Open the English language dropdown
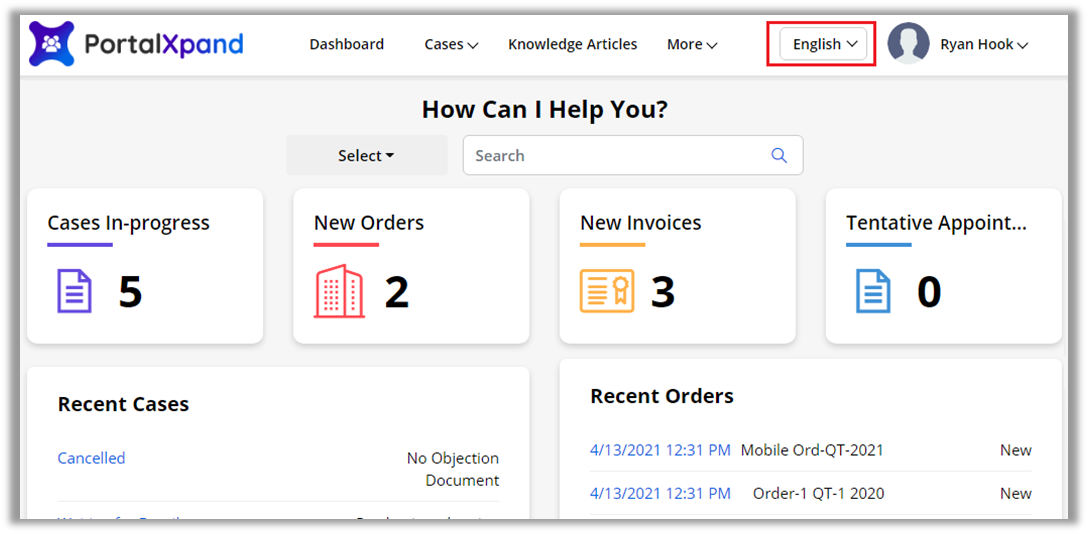Screen dimensions: 1088x534 pyautogui.click(x=824, y=44)
